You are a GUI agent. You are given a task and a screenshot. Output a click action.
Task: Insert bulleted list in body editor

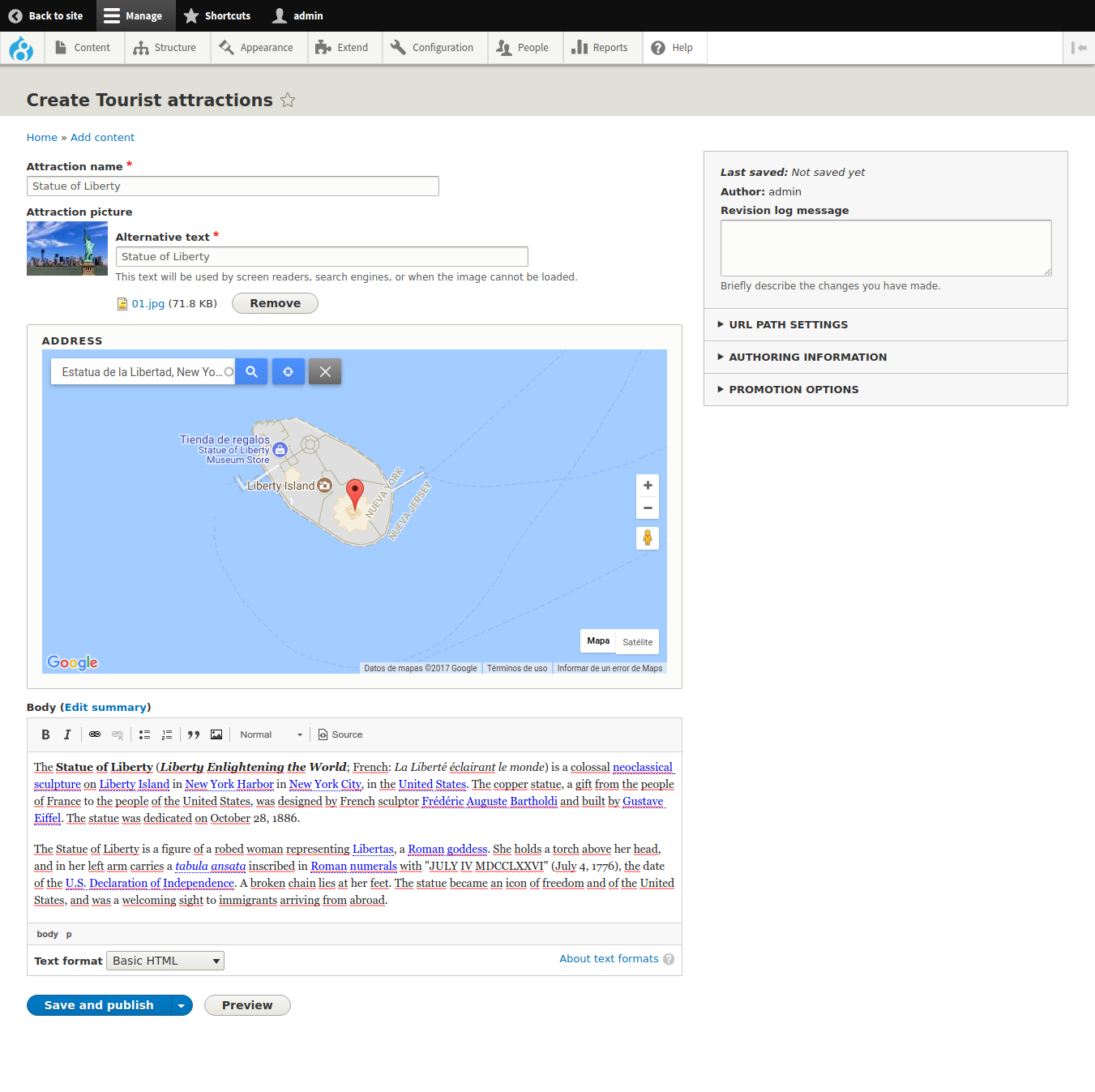[x=144, y=734]
